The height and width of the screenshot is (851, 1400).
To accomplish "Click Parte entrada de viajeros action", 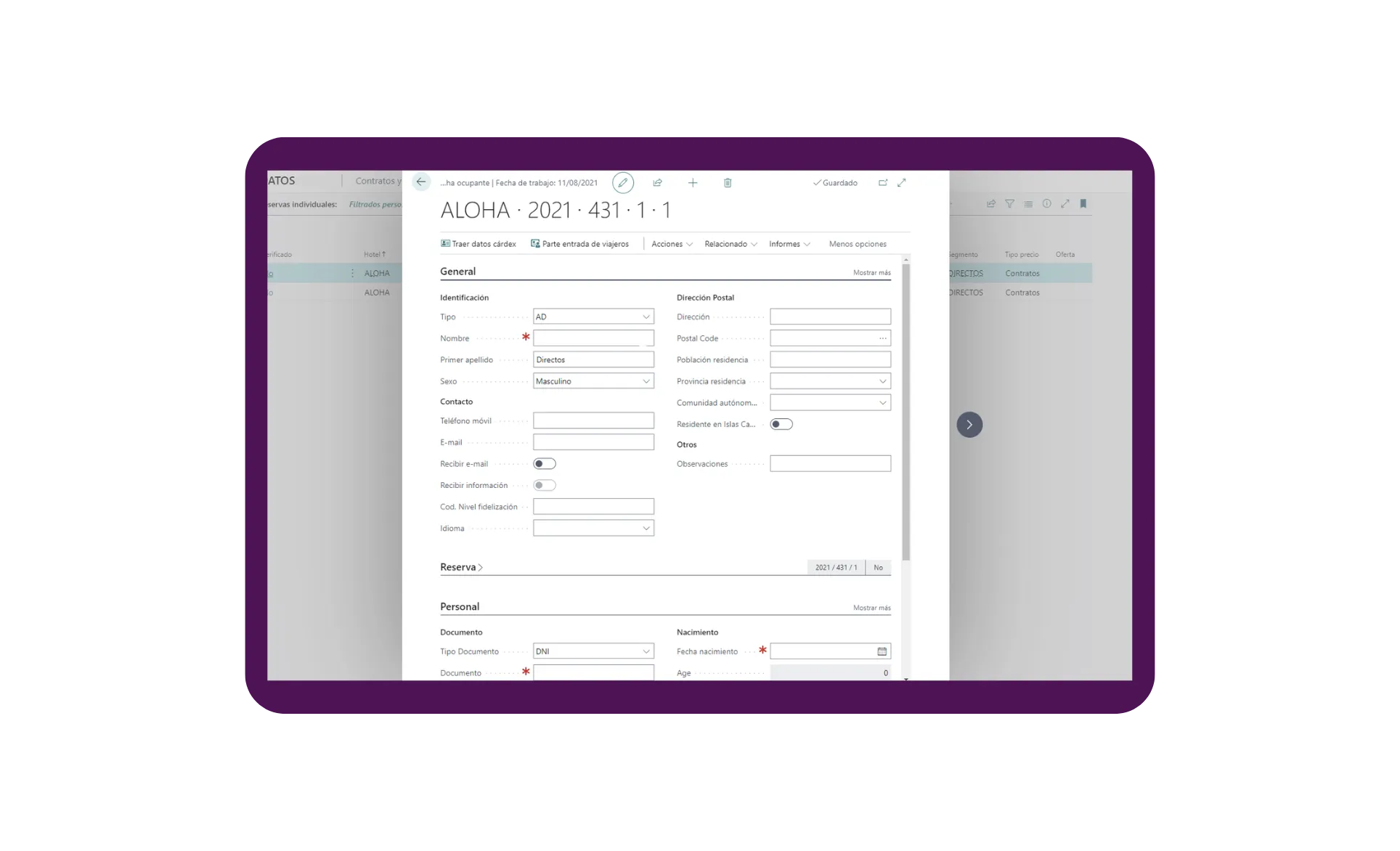I will coord(579,244).
